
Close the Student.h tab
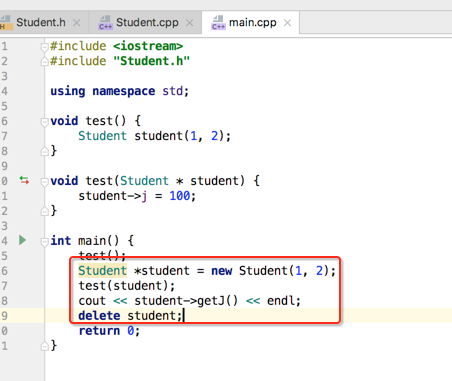coord(77,23)
